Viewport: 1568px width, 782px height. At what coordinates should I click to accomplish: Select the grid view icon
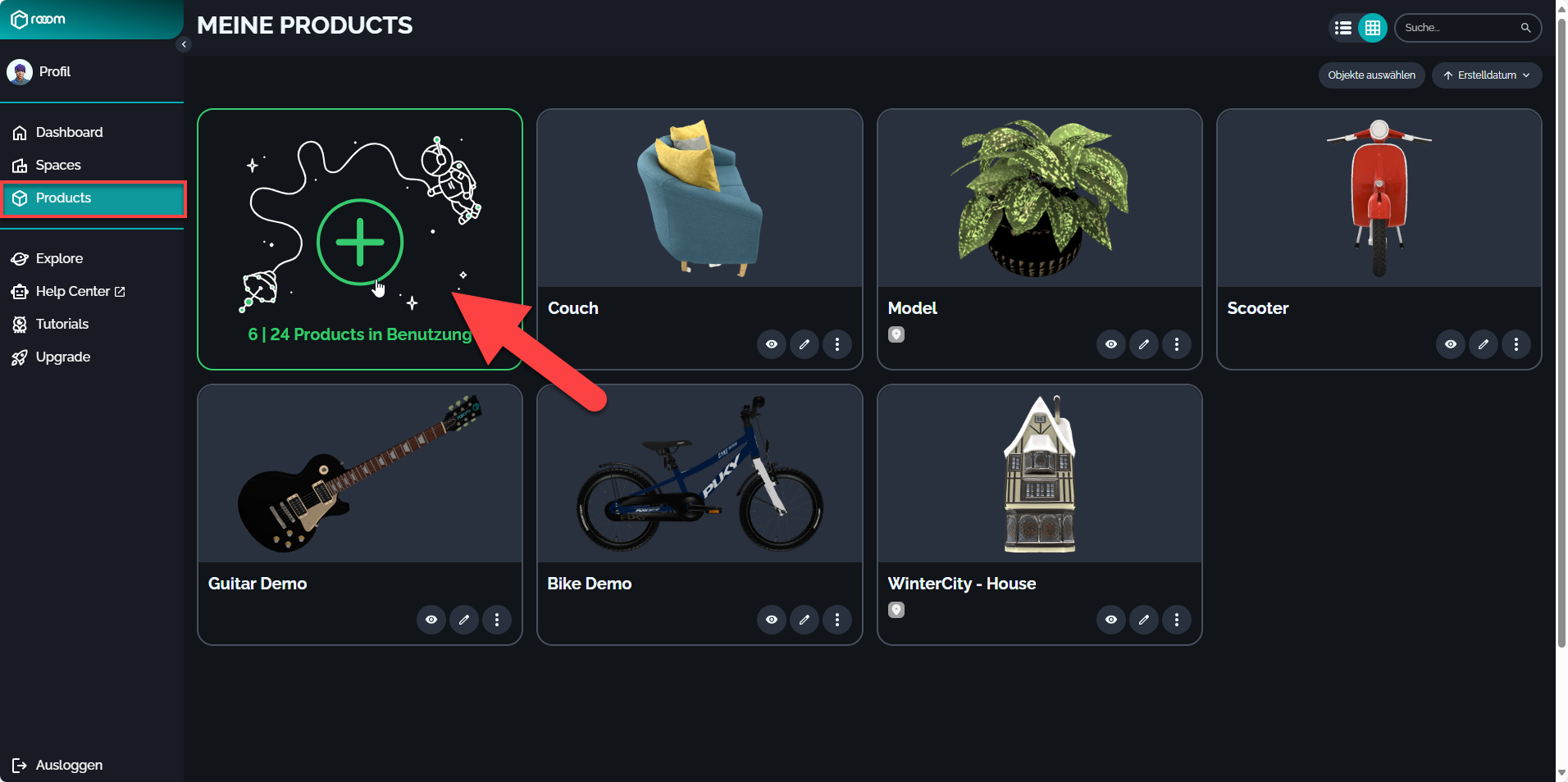(x=1373, y=28)
